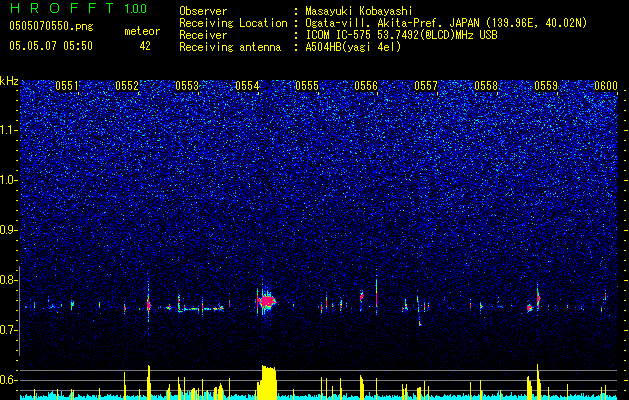629x400 pixels.
Task: Click the large red meteor echo after 0554
Action: [x=267, y=301]
